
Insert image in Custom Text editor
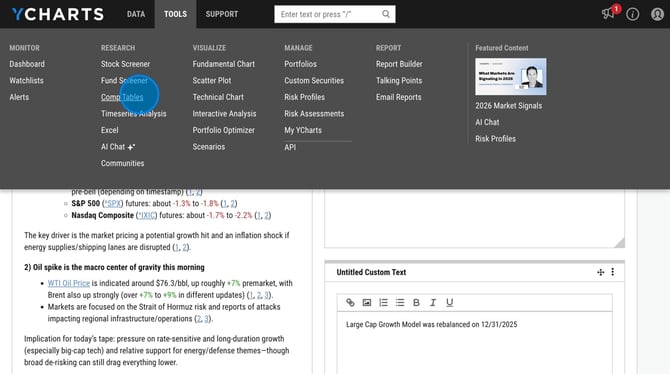[367, 303]
